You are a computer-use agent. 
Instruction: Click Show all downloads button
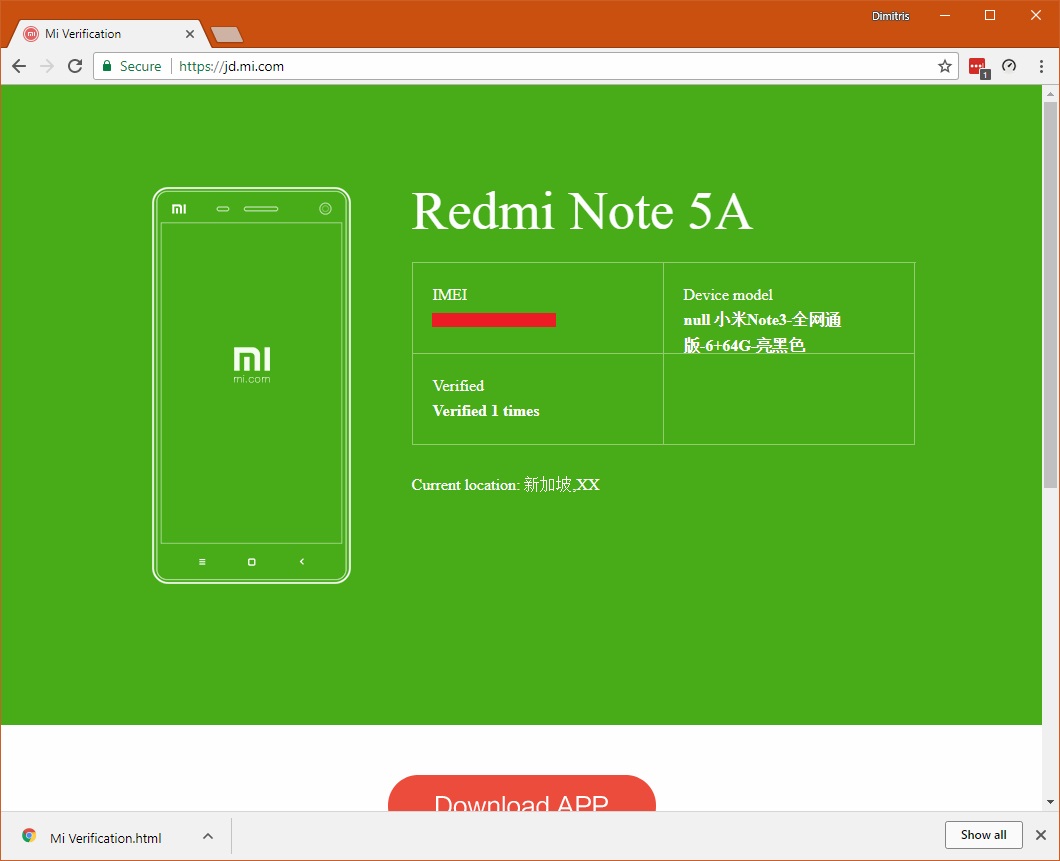pos(983,835)
